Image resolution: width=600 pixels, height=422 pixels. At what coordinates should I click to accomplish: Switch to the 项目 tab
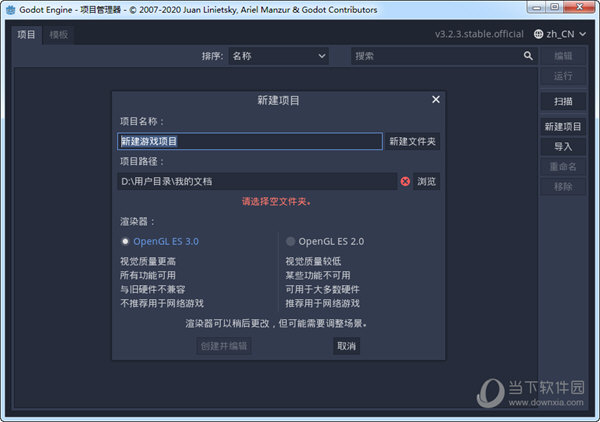pyautogui.click(x=26, y=35)
